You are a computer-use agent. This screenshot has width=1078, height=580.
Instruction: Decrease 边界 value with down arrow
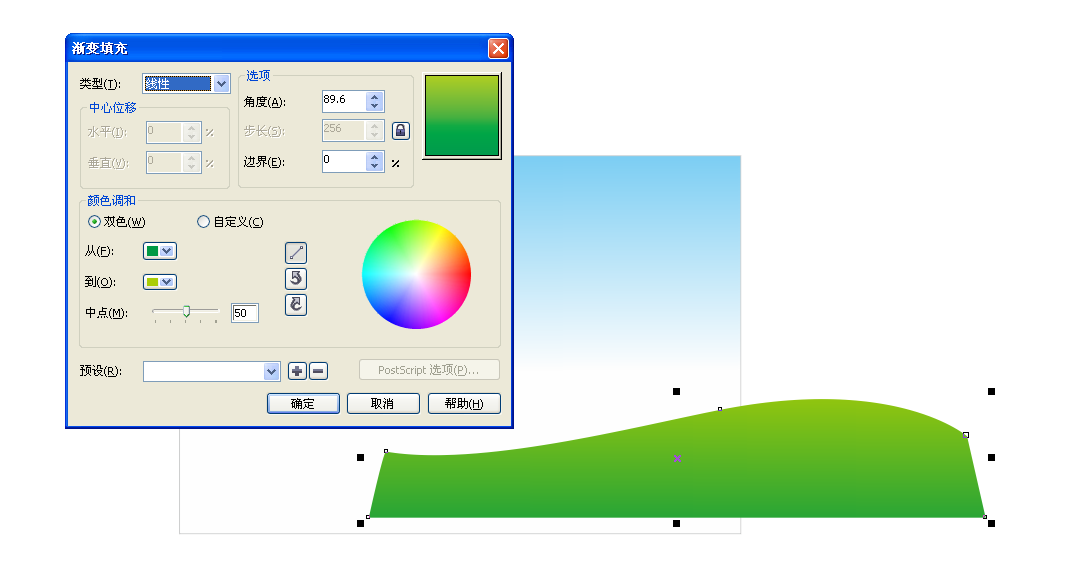[x=374, y=166]
